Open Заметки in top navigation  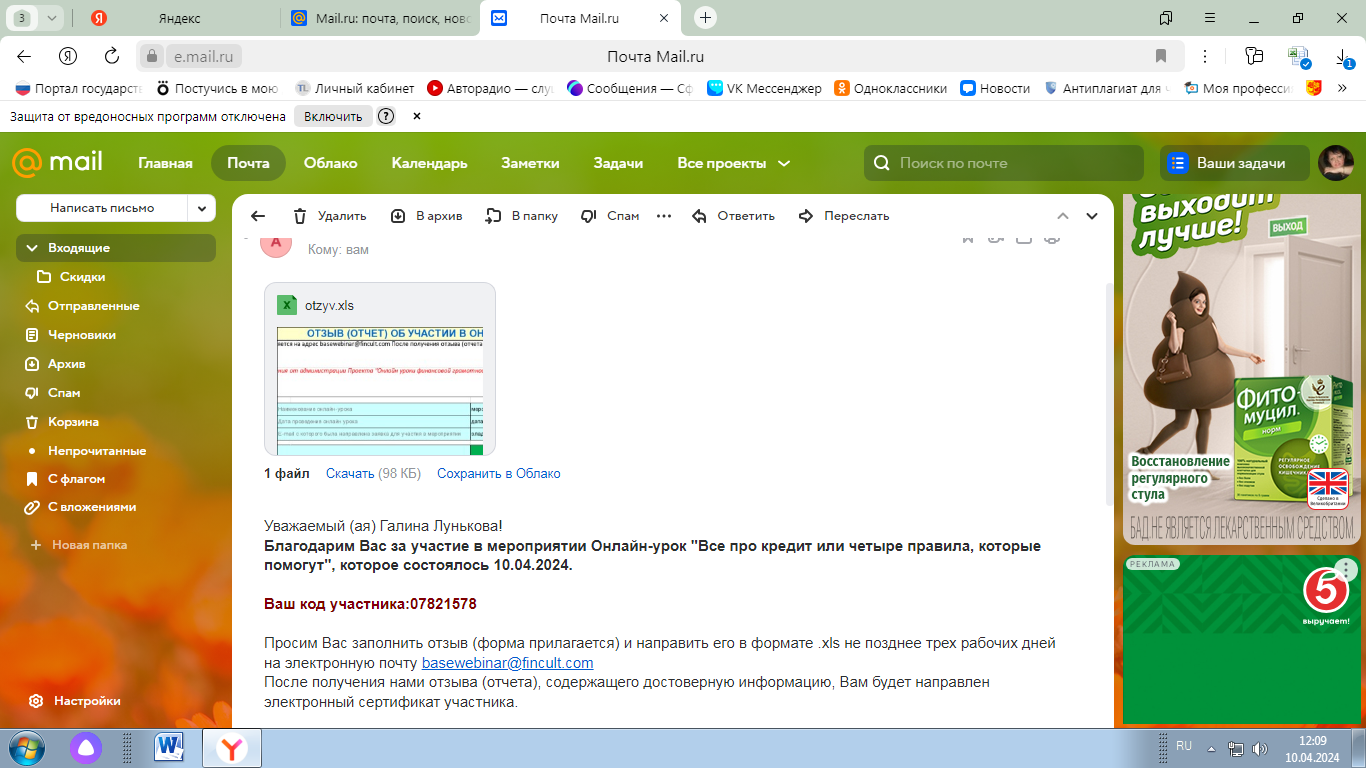click(x=530, y=163)
